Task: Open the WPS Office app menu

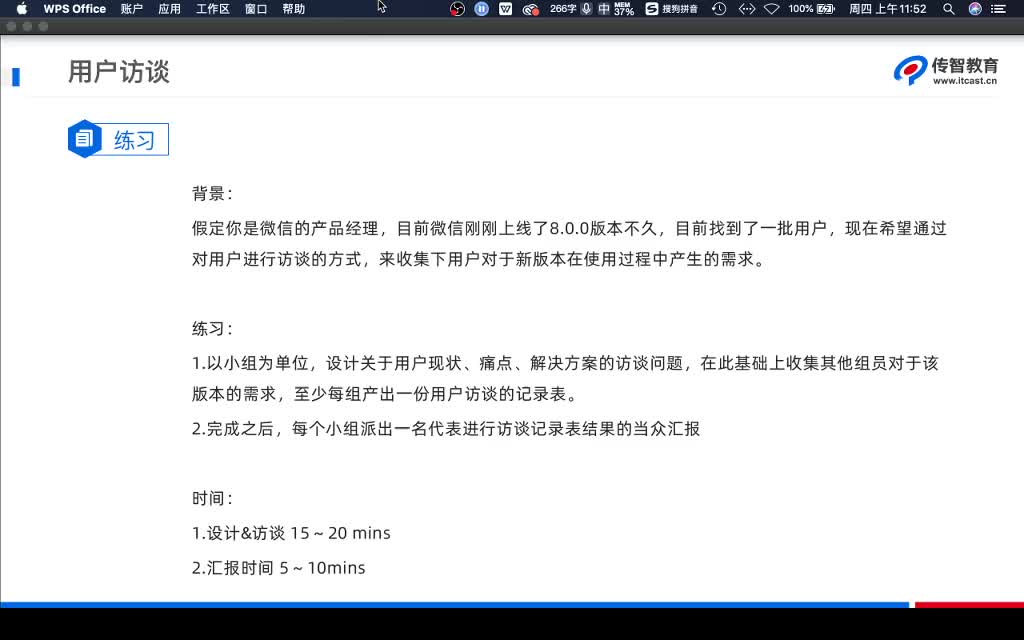Action: pyautogui.click(x=74, y=8)
